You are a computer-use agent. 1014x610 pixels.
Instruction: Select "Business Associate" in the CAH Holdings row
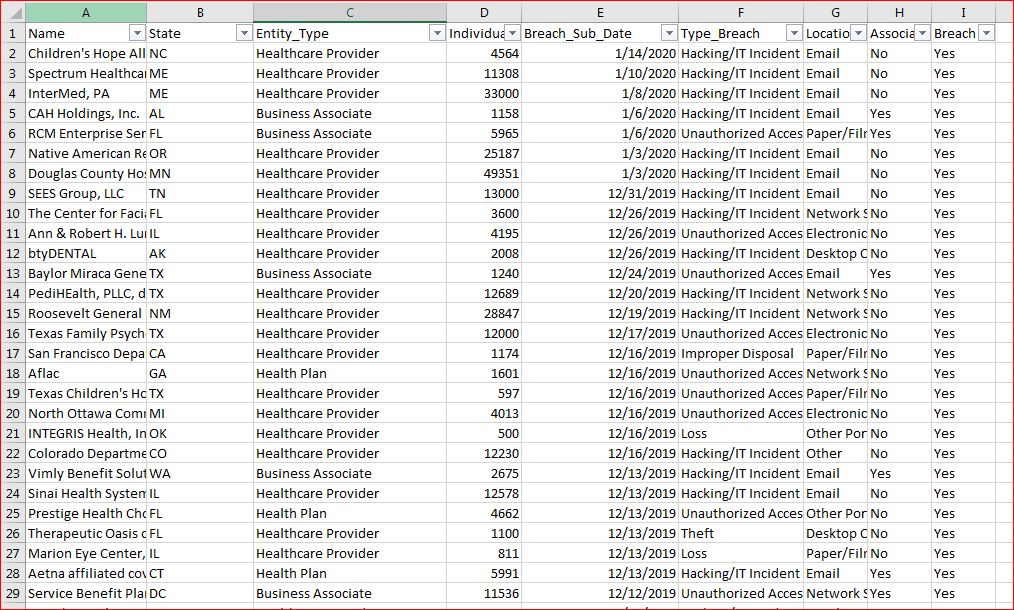350,113
